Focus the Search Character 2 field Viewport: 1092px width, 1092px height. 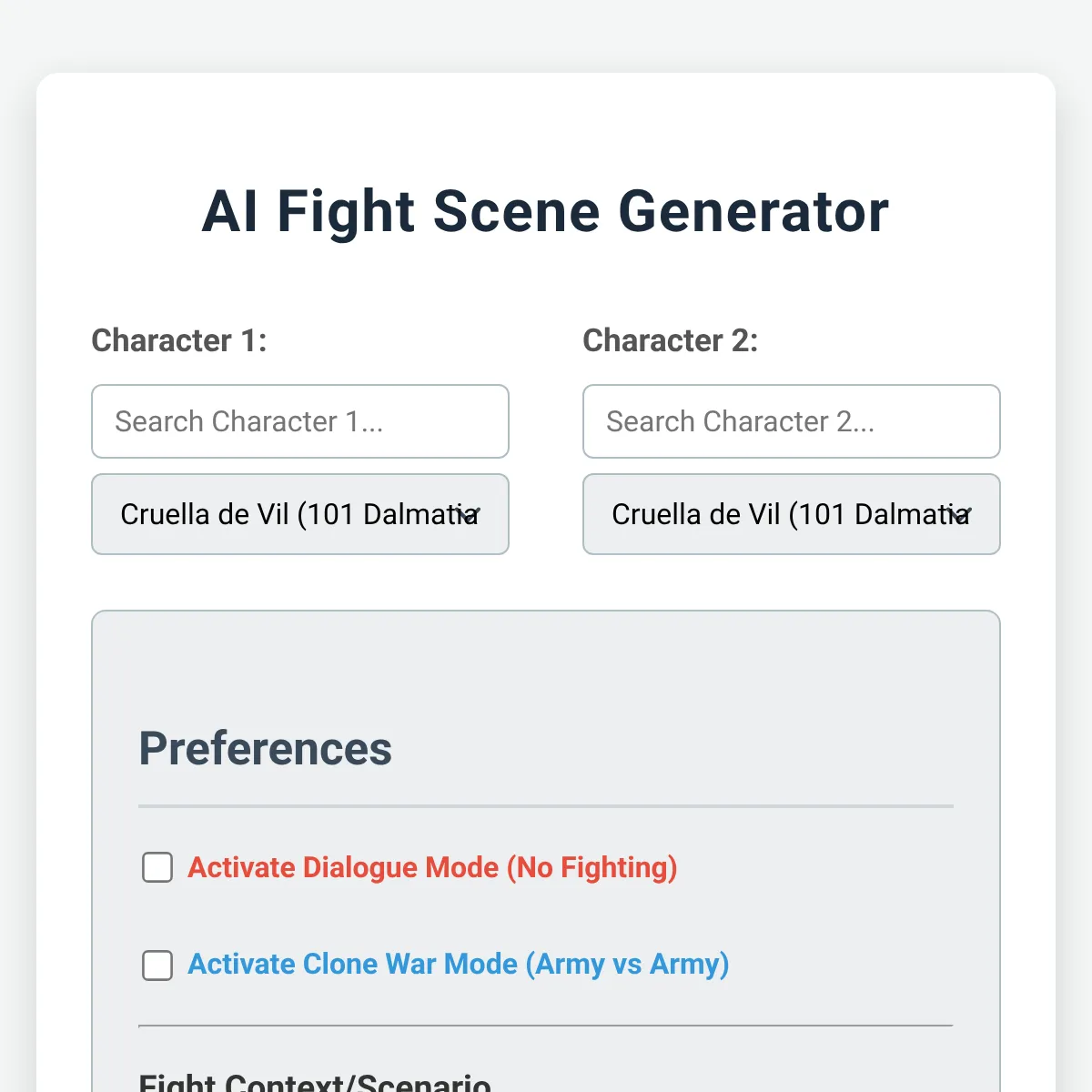coord(792,421)
